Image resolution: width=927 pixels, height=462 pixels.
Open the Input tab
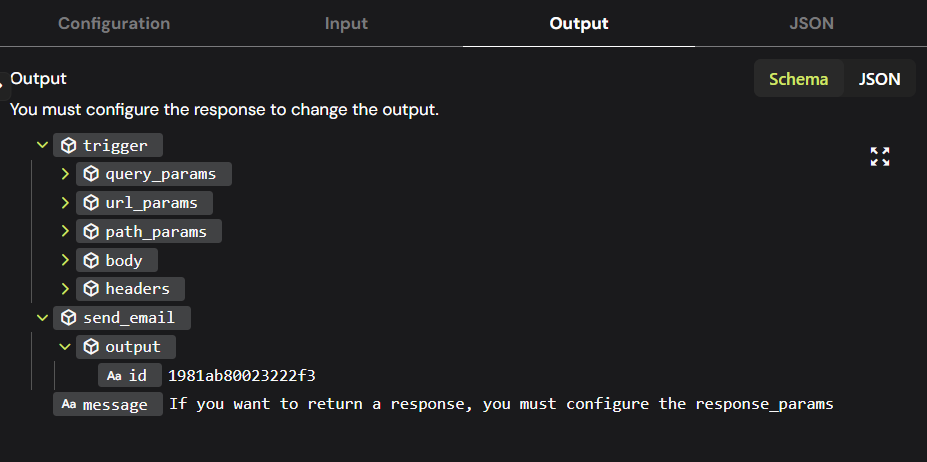point(346,23)
